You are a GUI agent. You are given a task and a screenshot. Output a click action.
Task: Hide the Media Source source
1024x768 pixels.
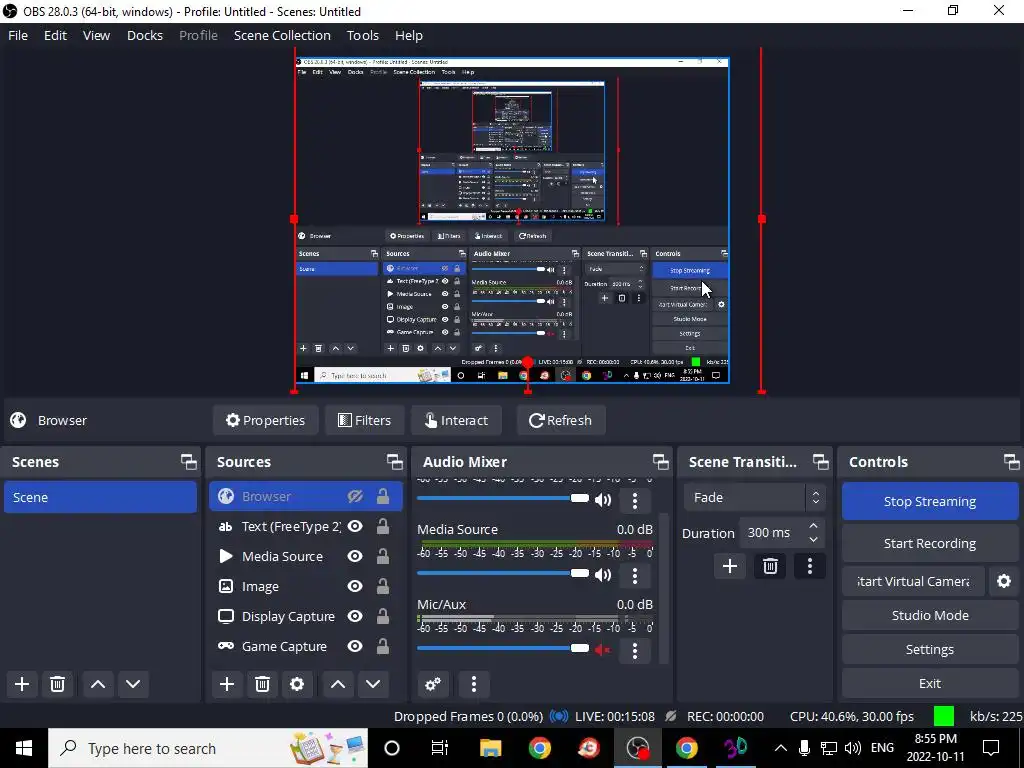point(355,556)
